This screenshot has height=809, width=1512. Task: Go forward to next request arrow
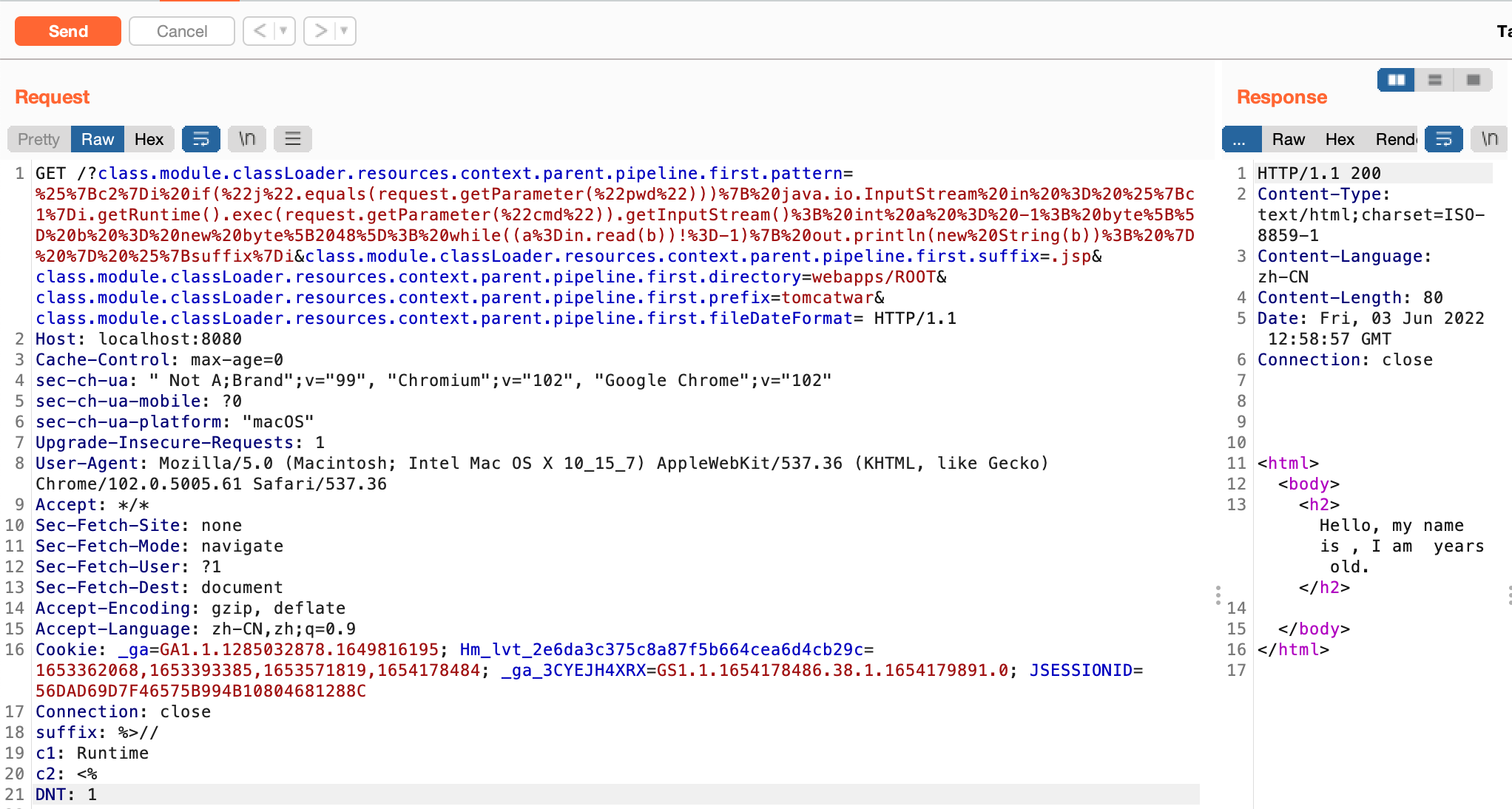320,31
